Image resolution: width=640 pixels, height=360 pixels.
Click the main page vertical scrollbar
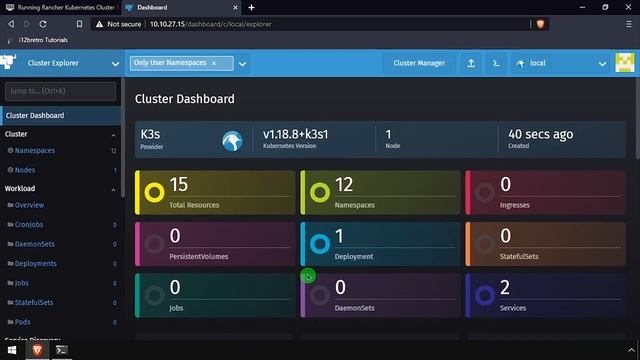(638, 118)
